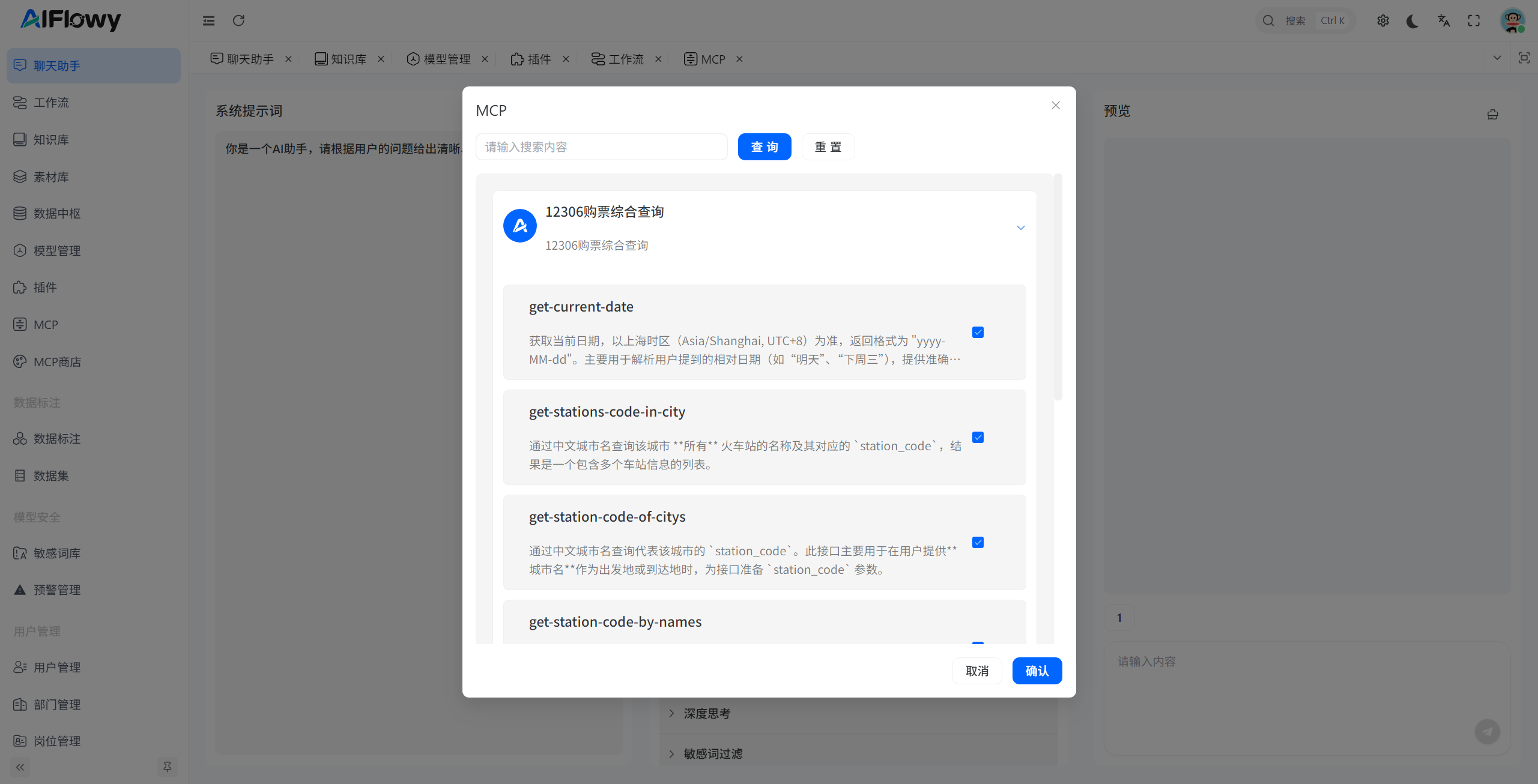Click the pin icon at sidebar bottom
This screenshot has width=1538, height=784.
pos(167,767)
